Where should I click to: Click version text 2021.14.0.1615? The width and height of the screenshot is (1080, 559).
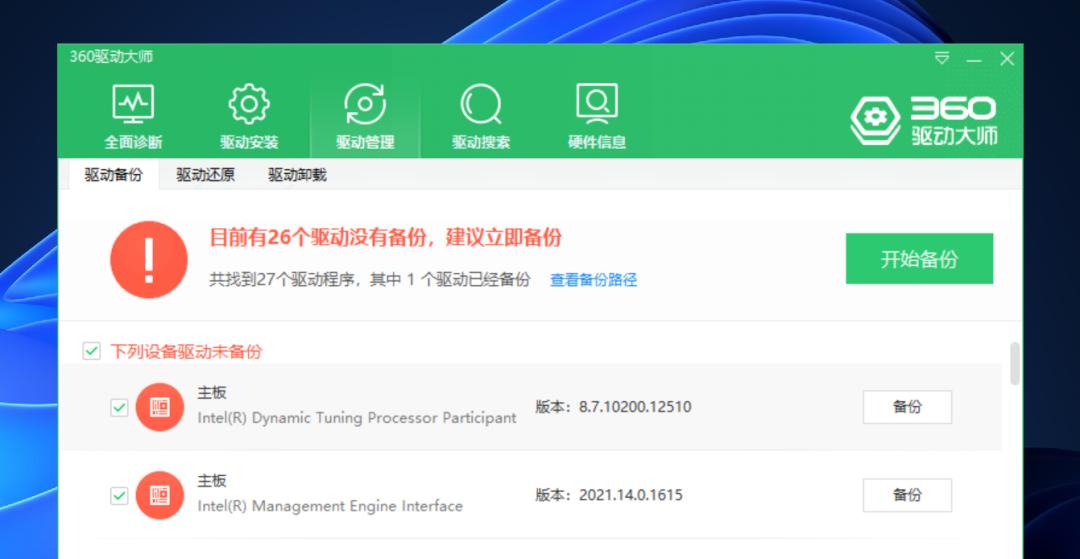tap(630, 495)
